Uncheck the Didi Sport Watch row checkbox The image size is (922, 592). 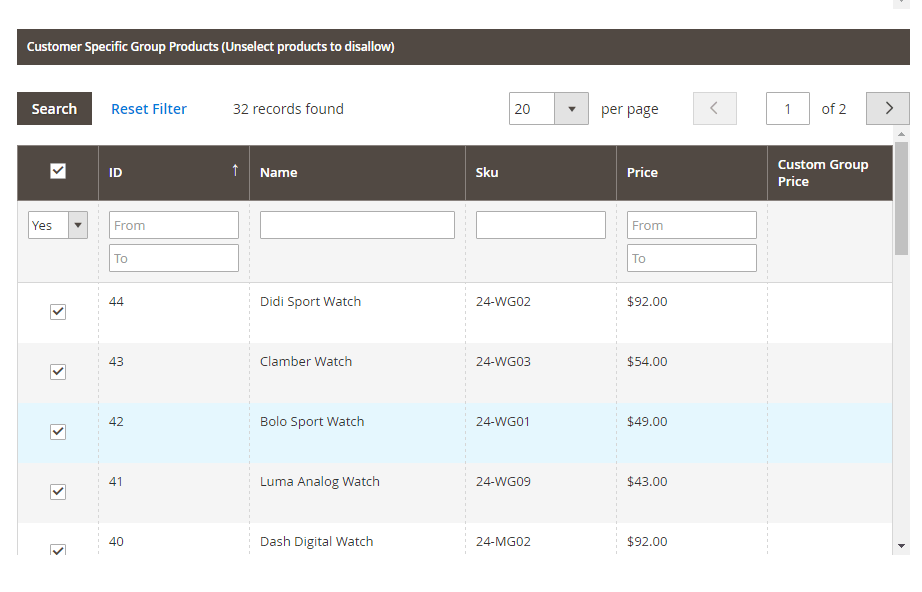tap(58, 312)
